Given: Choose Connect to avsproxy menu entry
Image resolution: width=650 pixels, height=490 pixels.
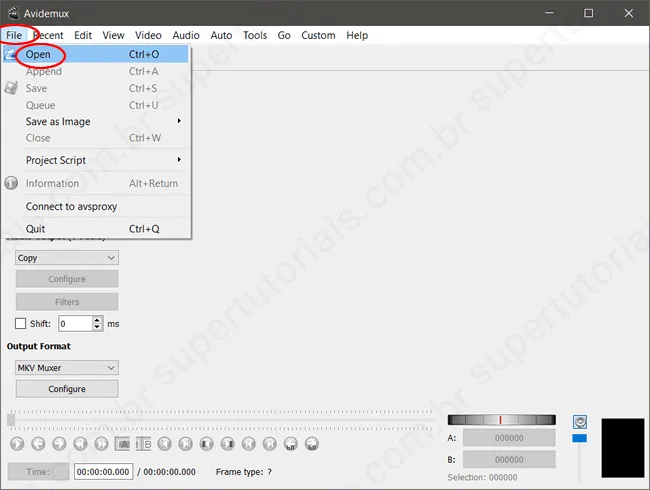Looking at the screenshot, I should tap(71, 206).
